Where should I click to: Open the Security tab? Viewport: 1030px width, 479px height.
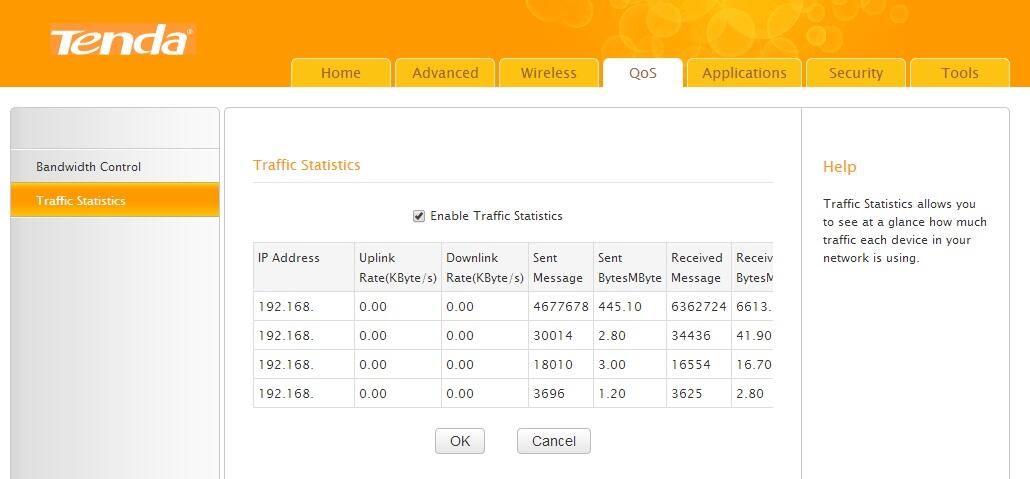tap(855, 73)
